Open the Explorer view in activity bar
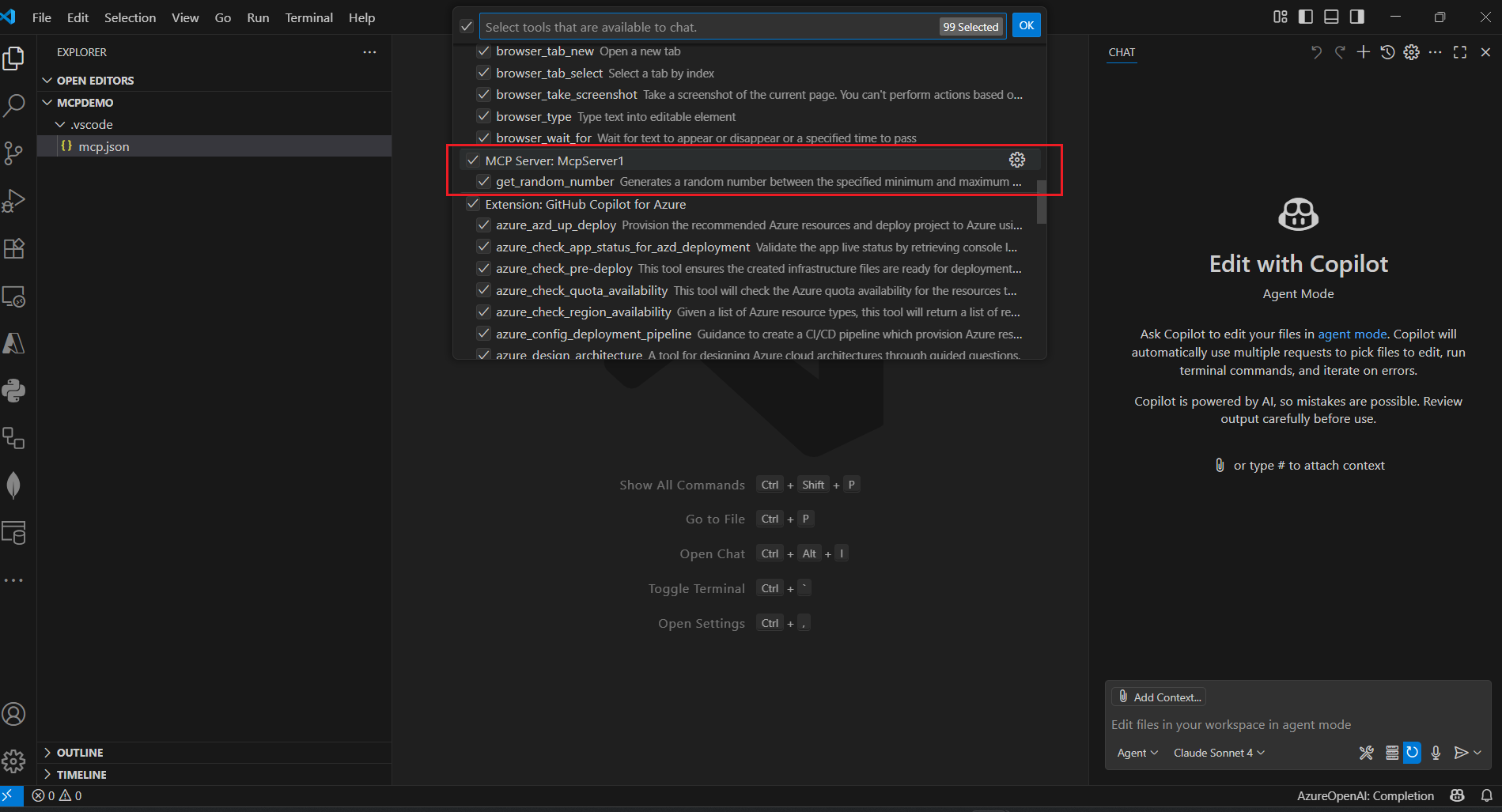 click(13, 59)
